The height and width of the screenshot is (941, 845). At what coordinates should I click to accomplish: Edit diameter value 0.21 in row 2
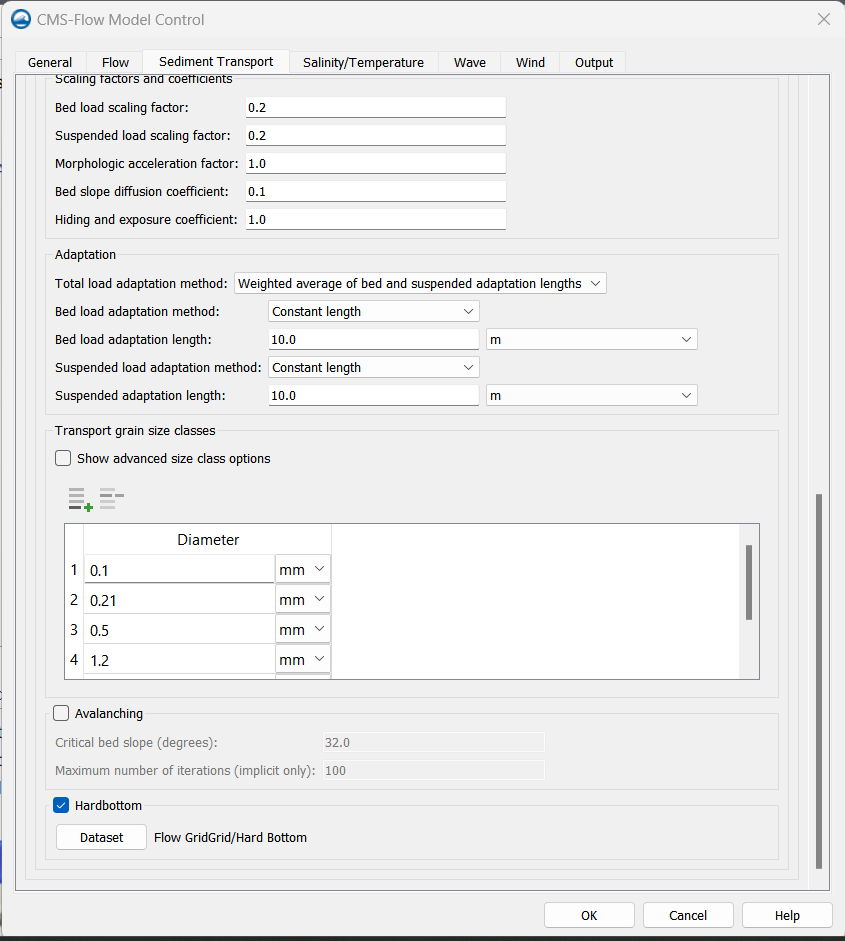point(179,600)
